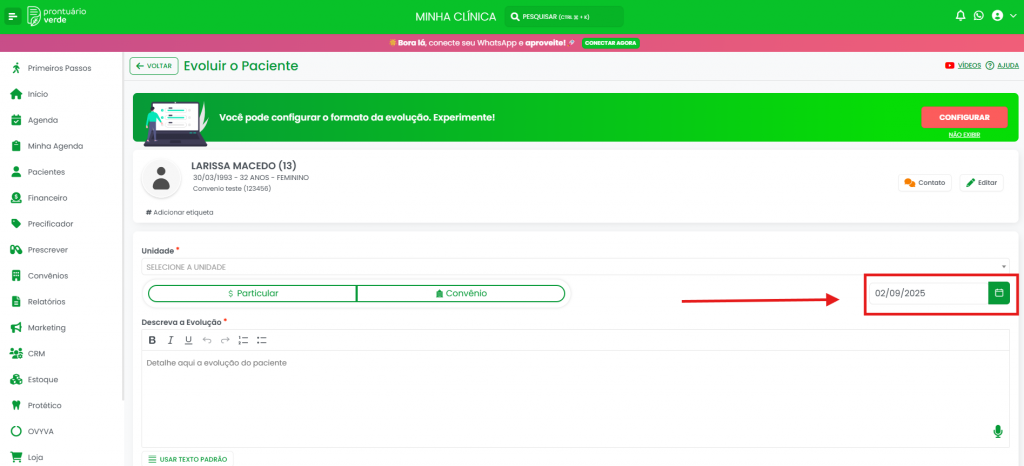Select the Convênio payment option

click(x=461, y=293)
